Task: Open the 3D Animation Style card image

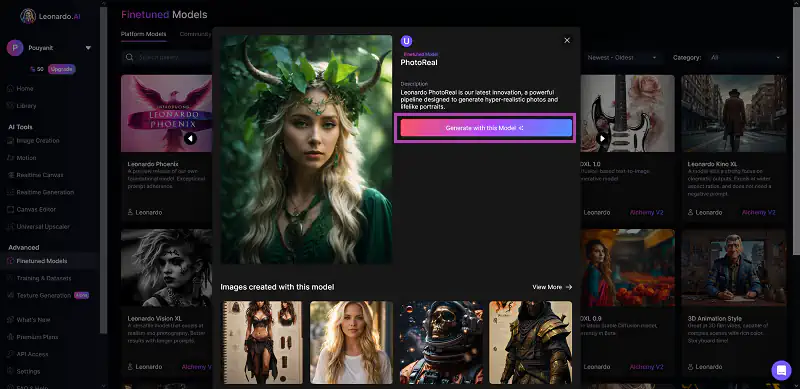Action: pos(734,268)
